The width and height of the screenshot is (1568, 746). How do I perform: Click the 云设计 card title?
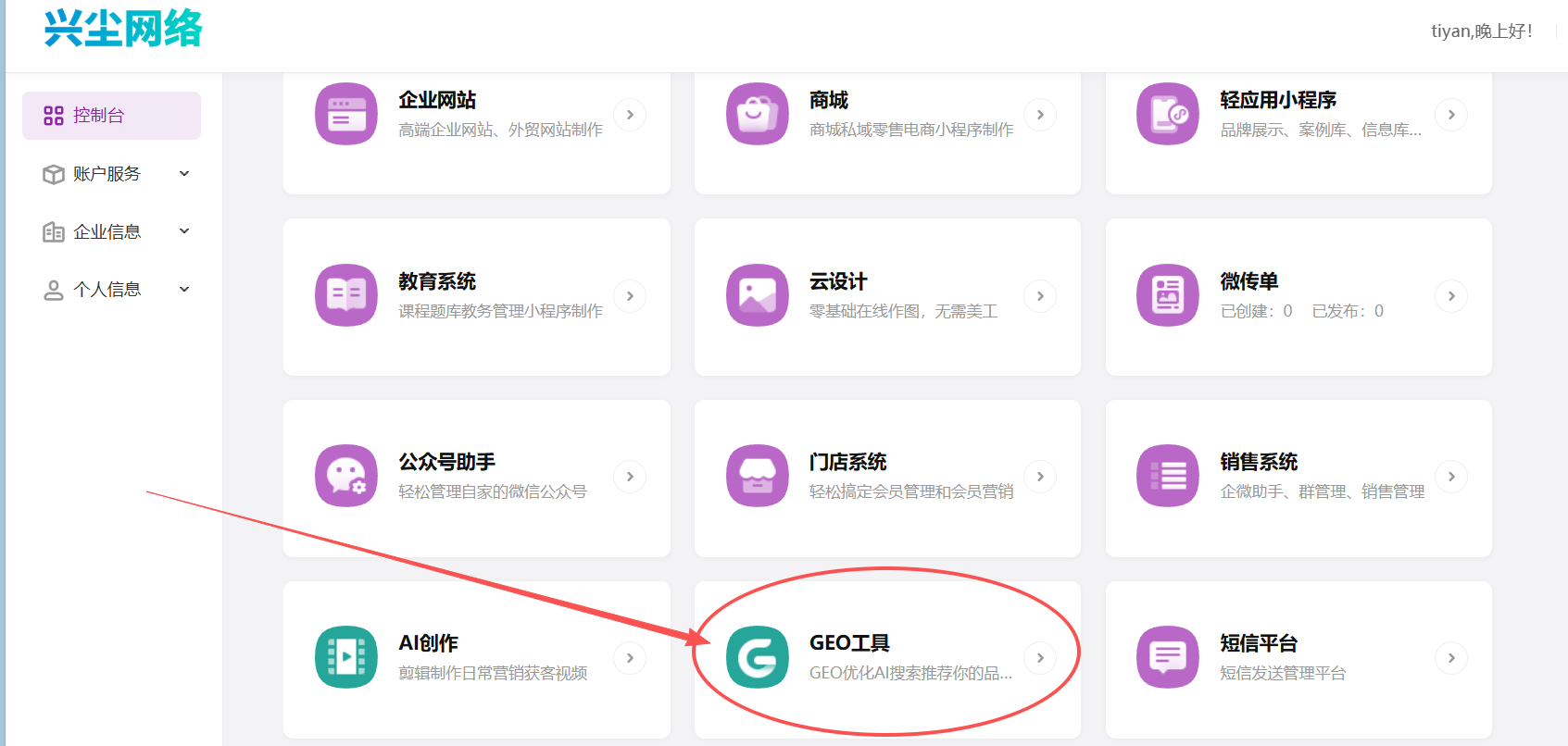[838, 281]
